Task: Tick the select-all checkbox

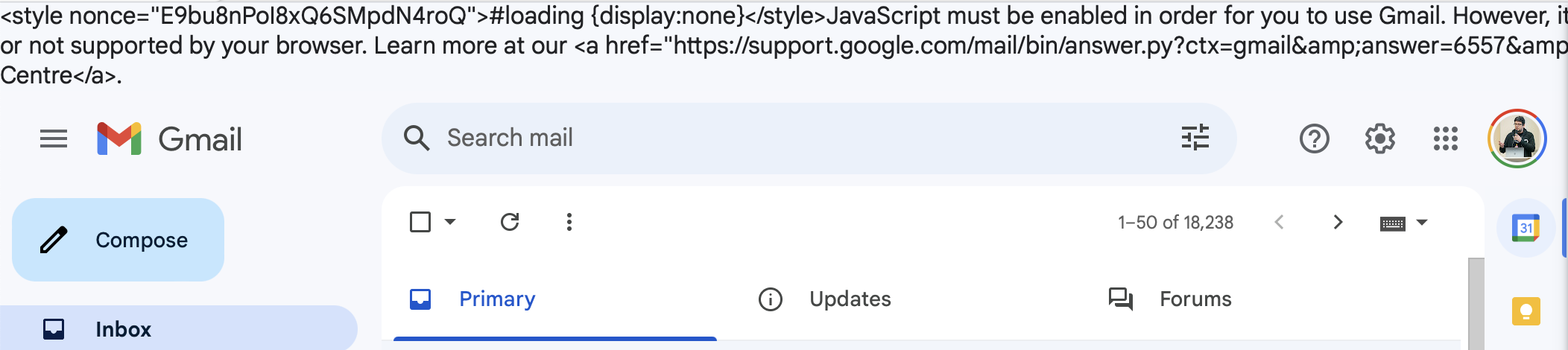Action: point(420,222)
